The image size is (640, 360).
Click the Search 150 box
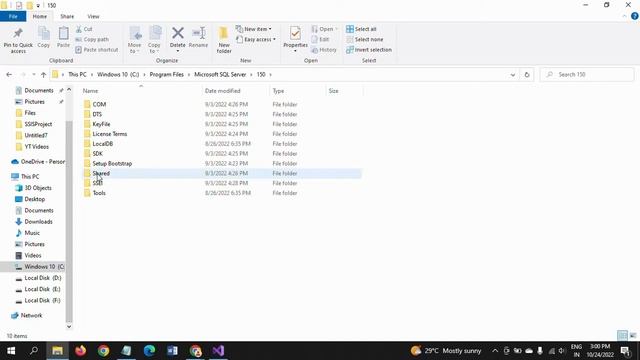coord(587,75)
